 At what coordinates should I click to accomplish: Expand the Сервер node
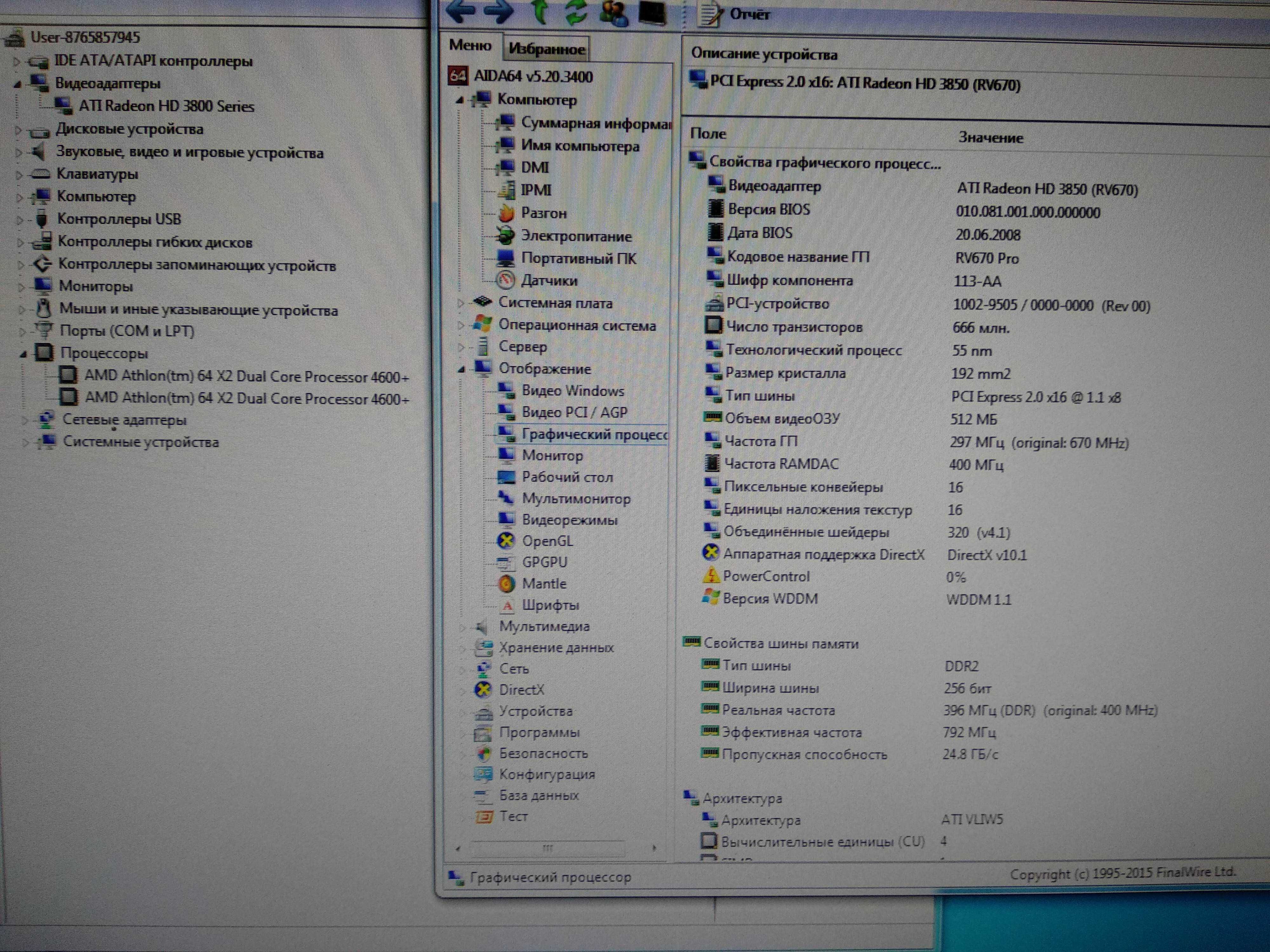(x=461, y=347)
